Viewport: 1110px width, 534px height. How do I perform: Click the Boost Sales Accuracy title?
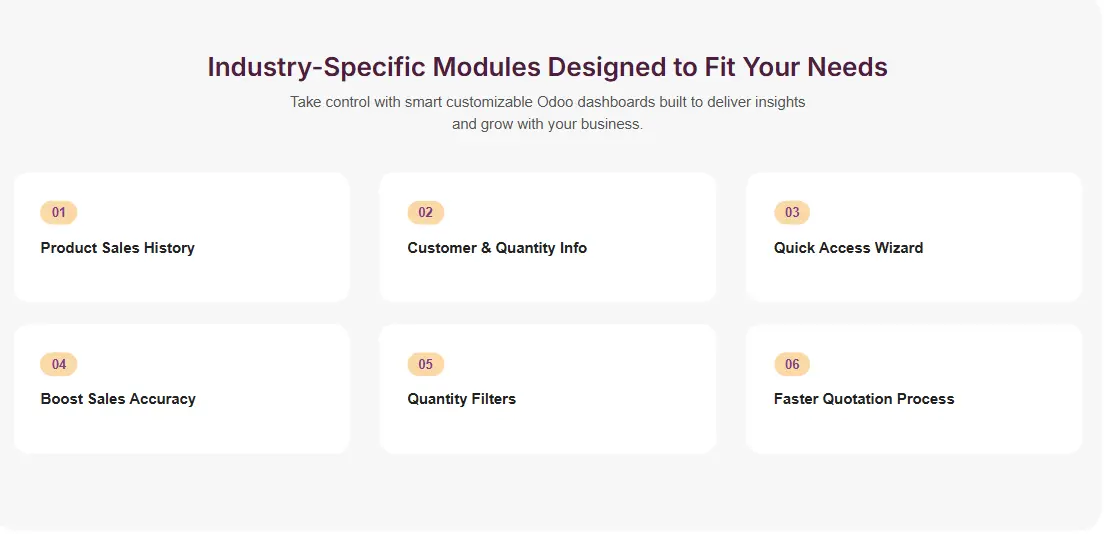pyautogui.click(x=118, y=399)
